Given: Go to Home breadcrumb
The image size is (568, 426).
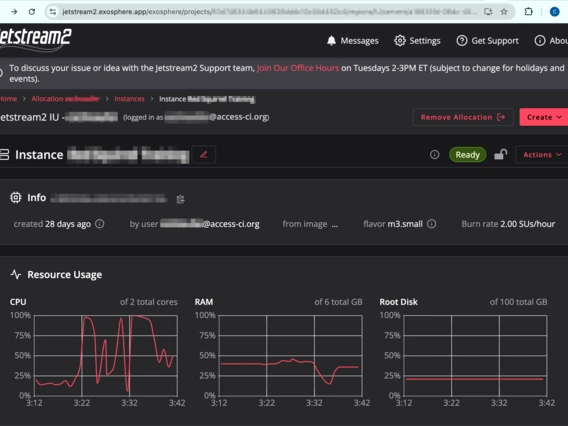Looking at the screenshot, I should tap(8, 99).
